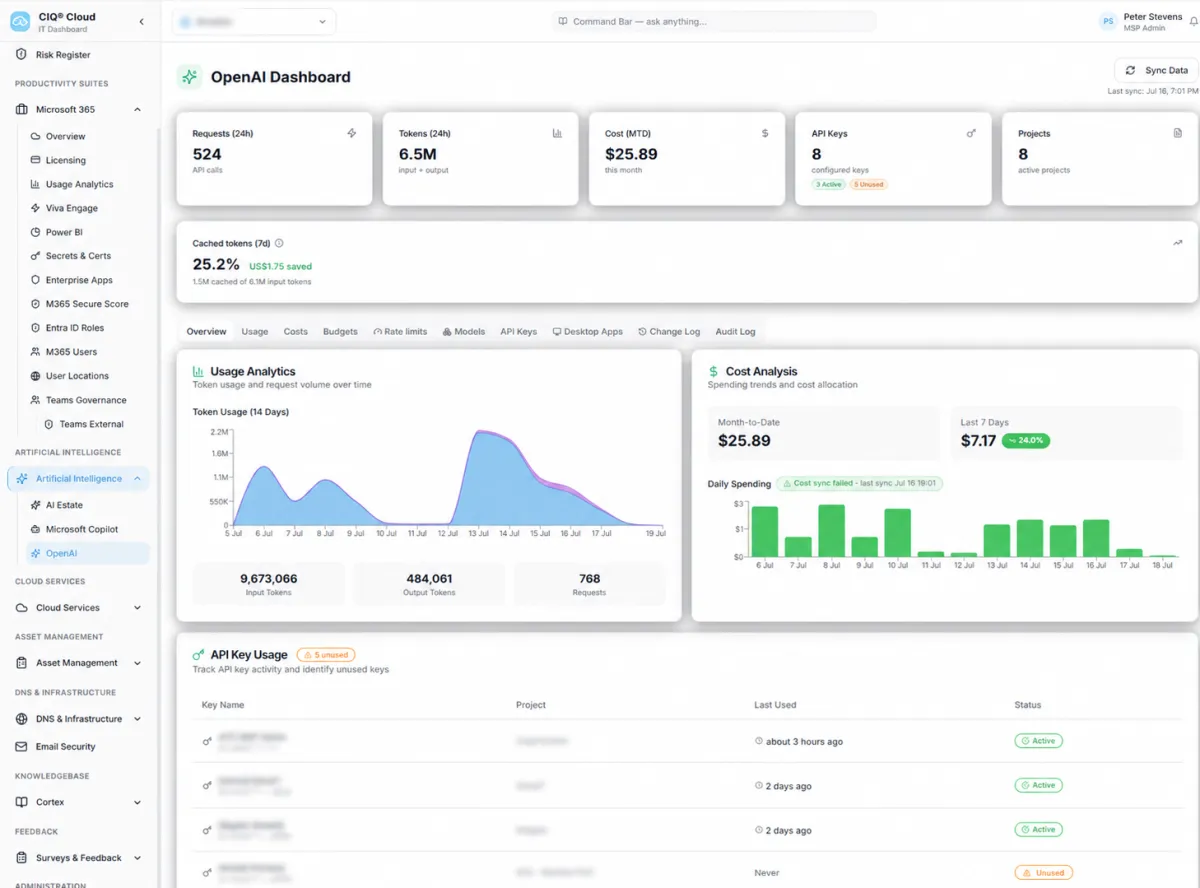
Task: Expand the Asset Management section
Action: [x=137, y=663]
